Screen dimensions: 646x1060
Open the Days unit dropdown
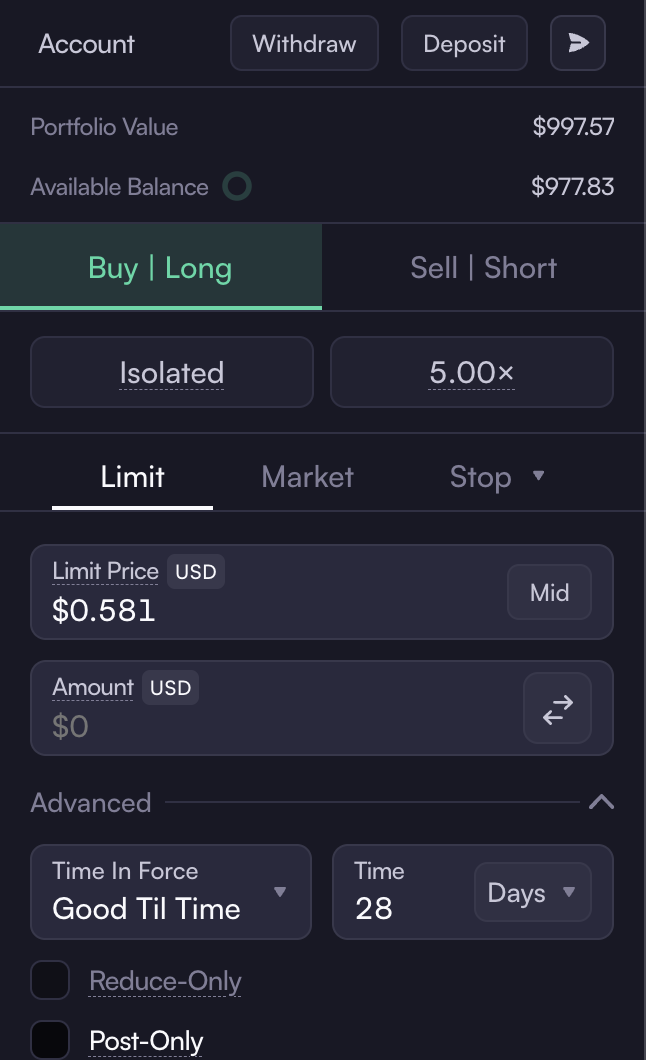coord(532,892)
